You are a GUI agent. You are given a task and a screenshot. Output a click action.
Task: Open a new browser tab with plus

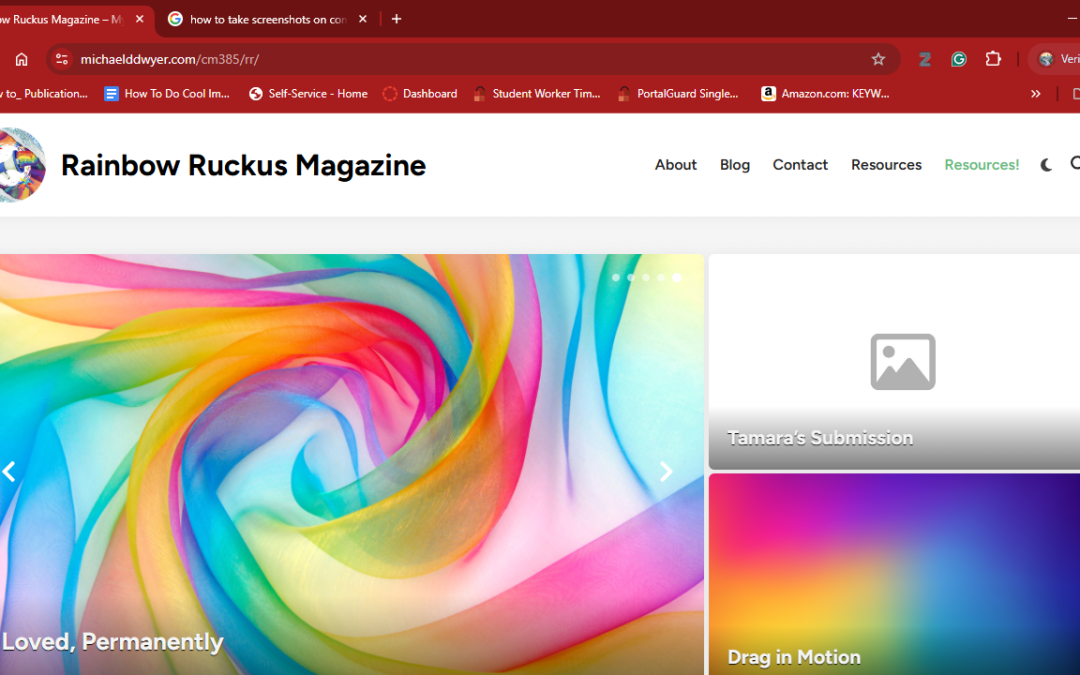(396, 19)
